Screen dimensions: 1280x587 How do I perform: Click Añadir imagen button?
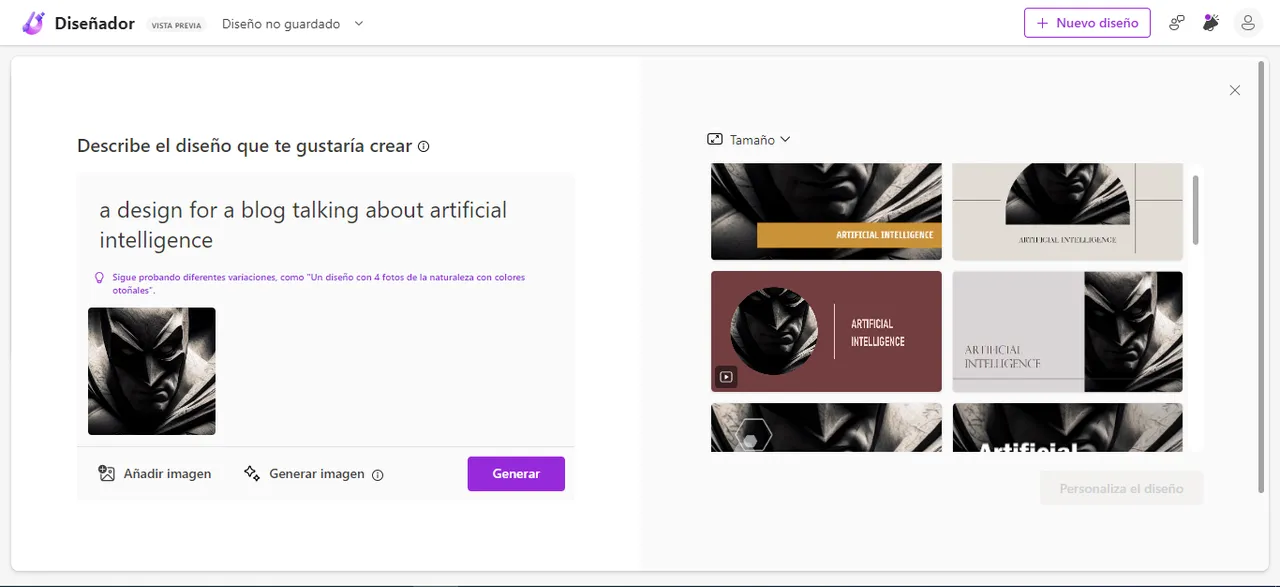click(x=155, y=474)
